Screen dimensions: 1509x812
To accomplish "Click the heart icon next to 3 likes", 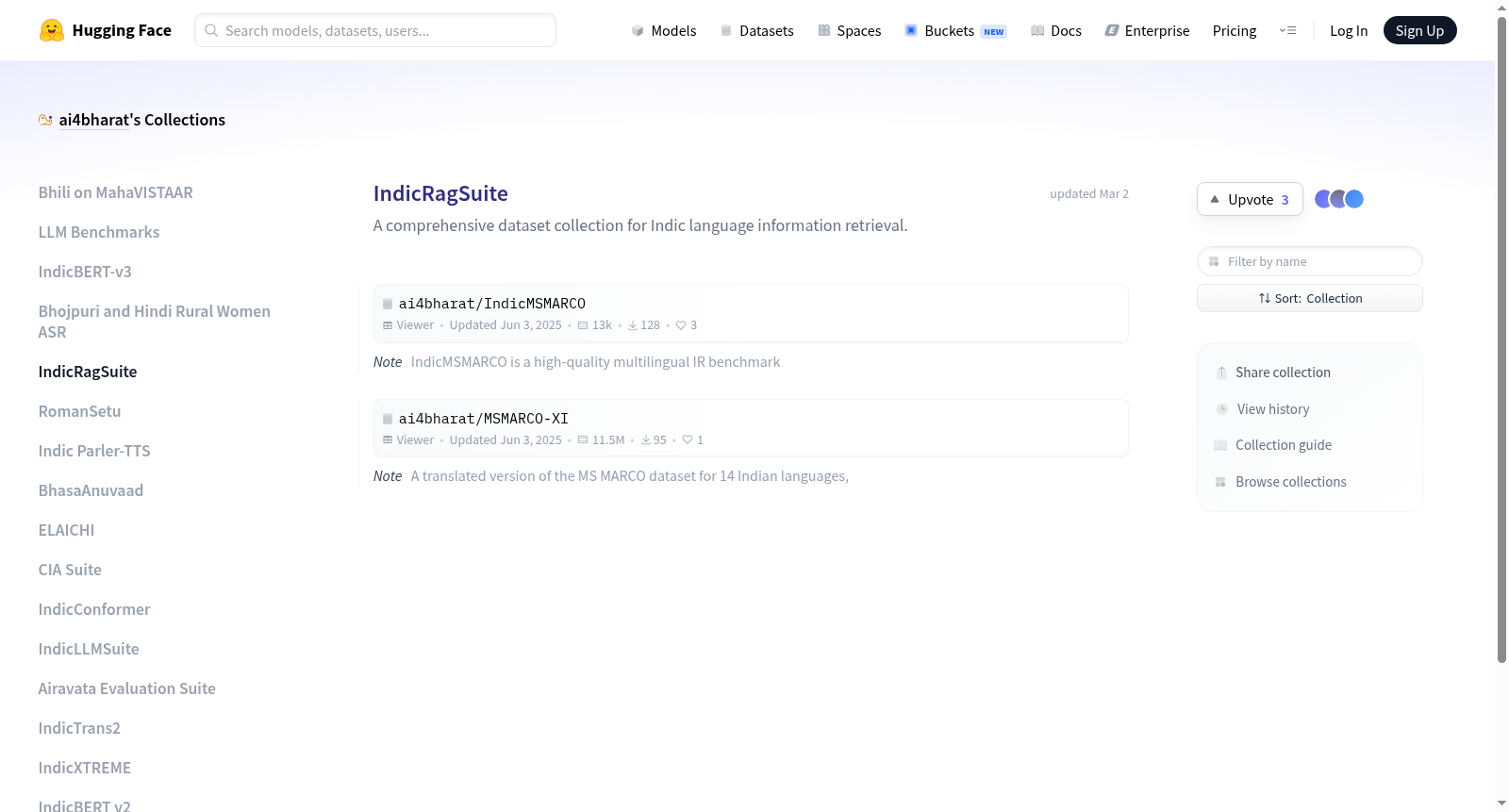I will [x=681, y=325].
